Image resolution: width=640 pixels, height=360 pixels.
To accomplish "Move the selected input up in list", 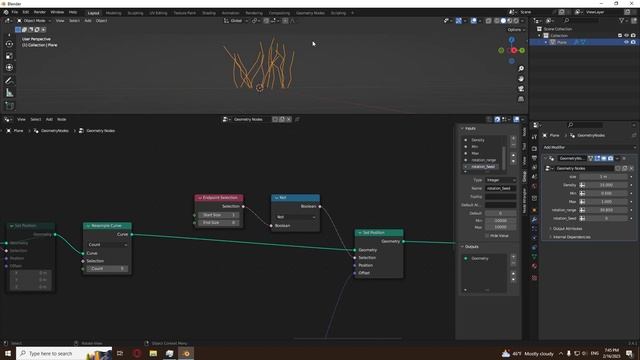I will (x=513, y=155).
